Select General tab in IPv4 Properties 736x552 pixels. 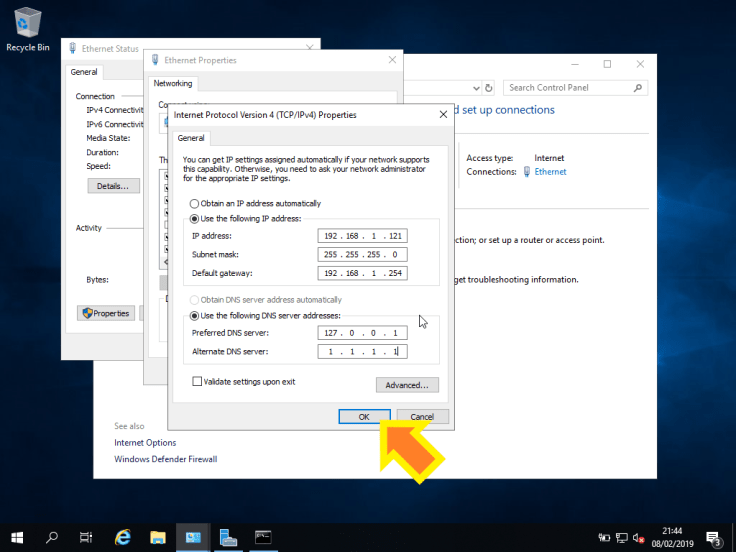[x=191, y=138]
